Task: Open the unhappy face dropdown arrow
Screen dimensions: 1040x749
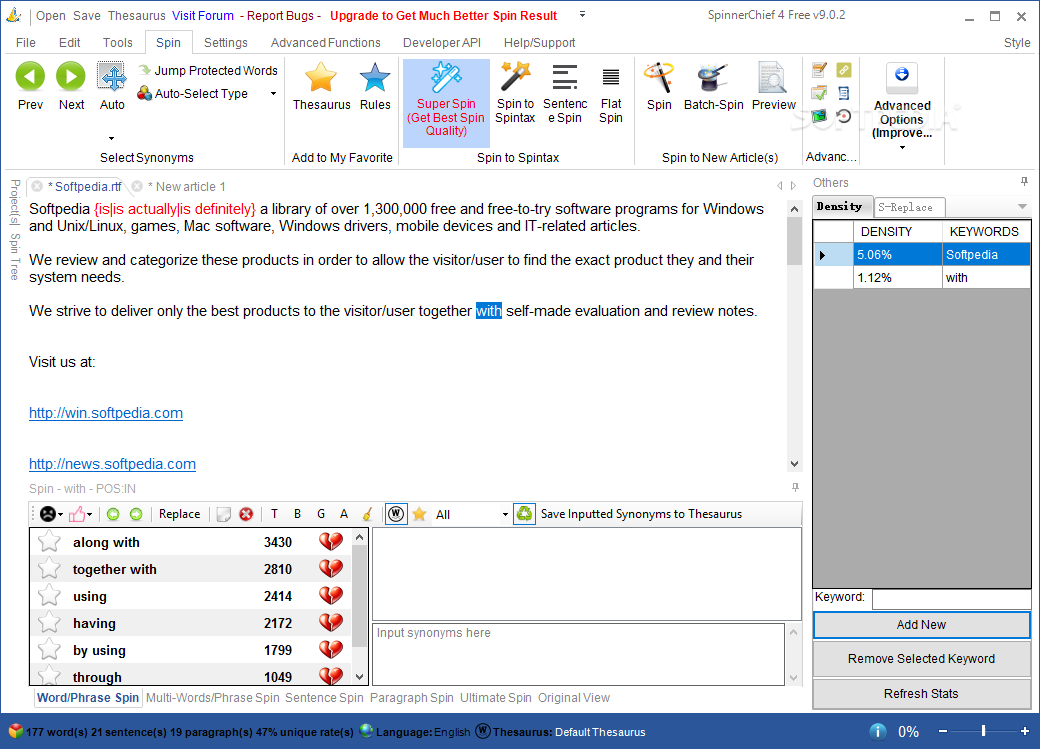Action: (x=60, y=515)
